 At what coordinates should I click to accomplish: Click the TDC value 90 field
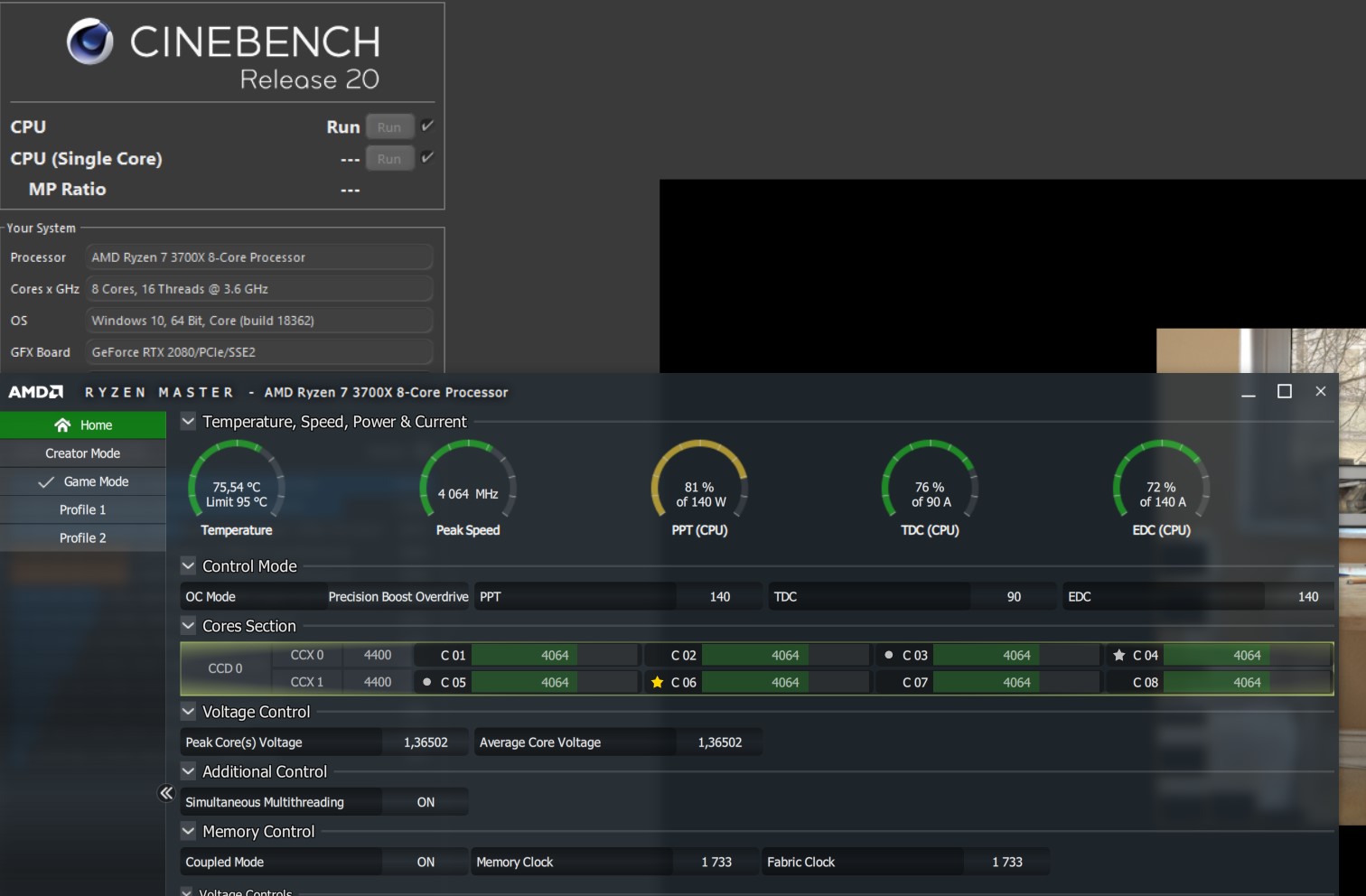point(1014,596)
